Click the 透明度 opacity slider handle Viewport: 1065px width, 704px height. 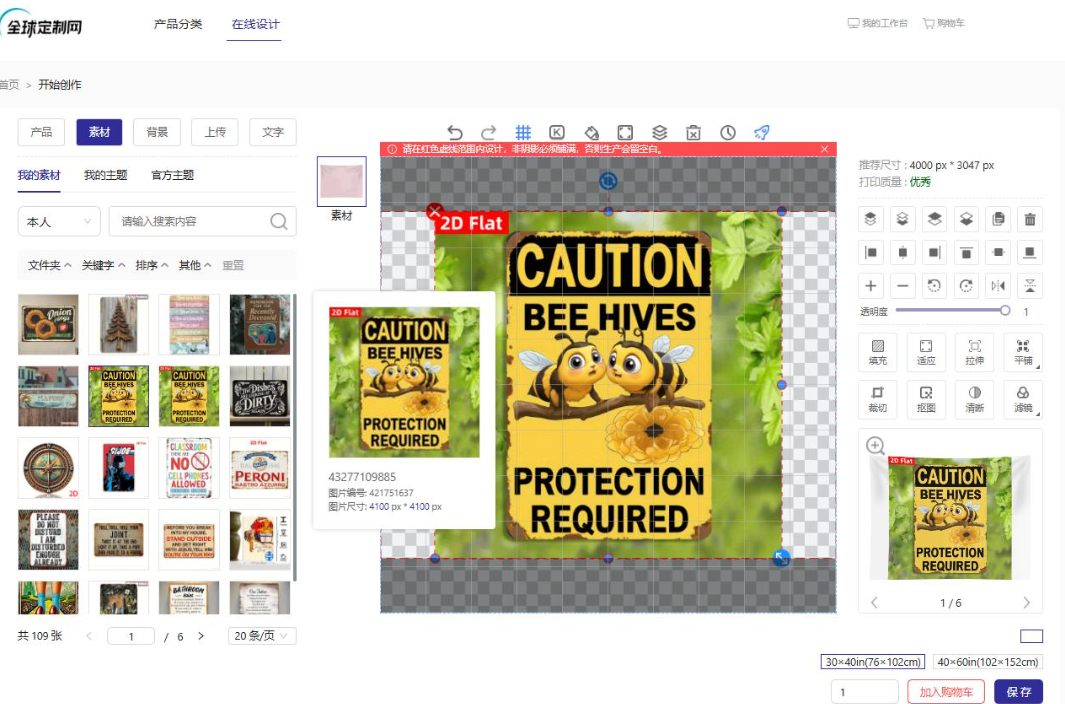click(1005, 311)
